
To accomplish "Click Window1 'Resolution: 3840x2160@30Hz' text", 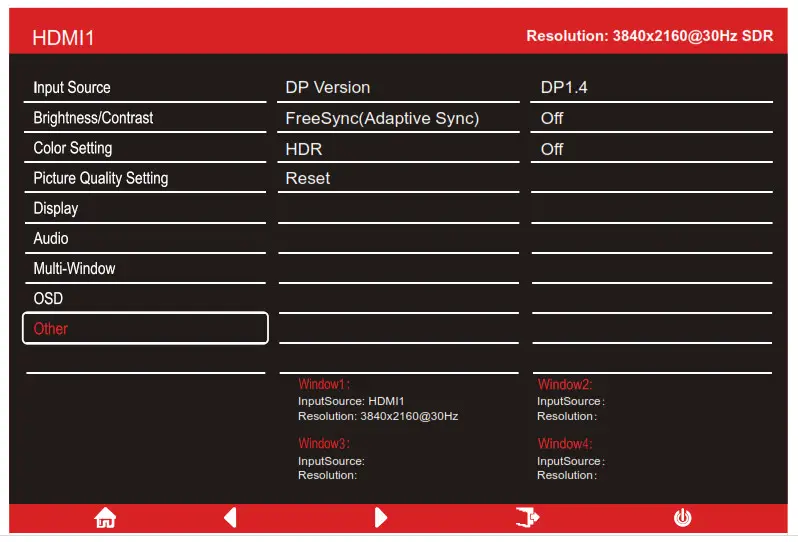I will [378, 416].
